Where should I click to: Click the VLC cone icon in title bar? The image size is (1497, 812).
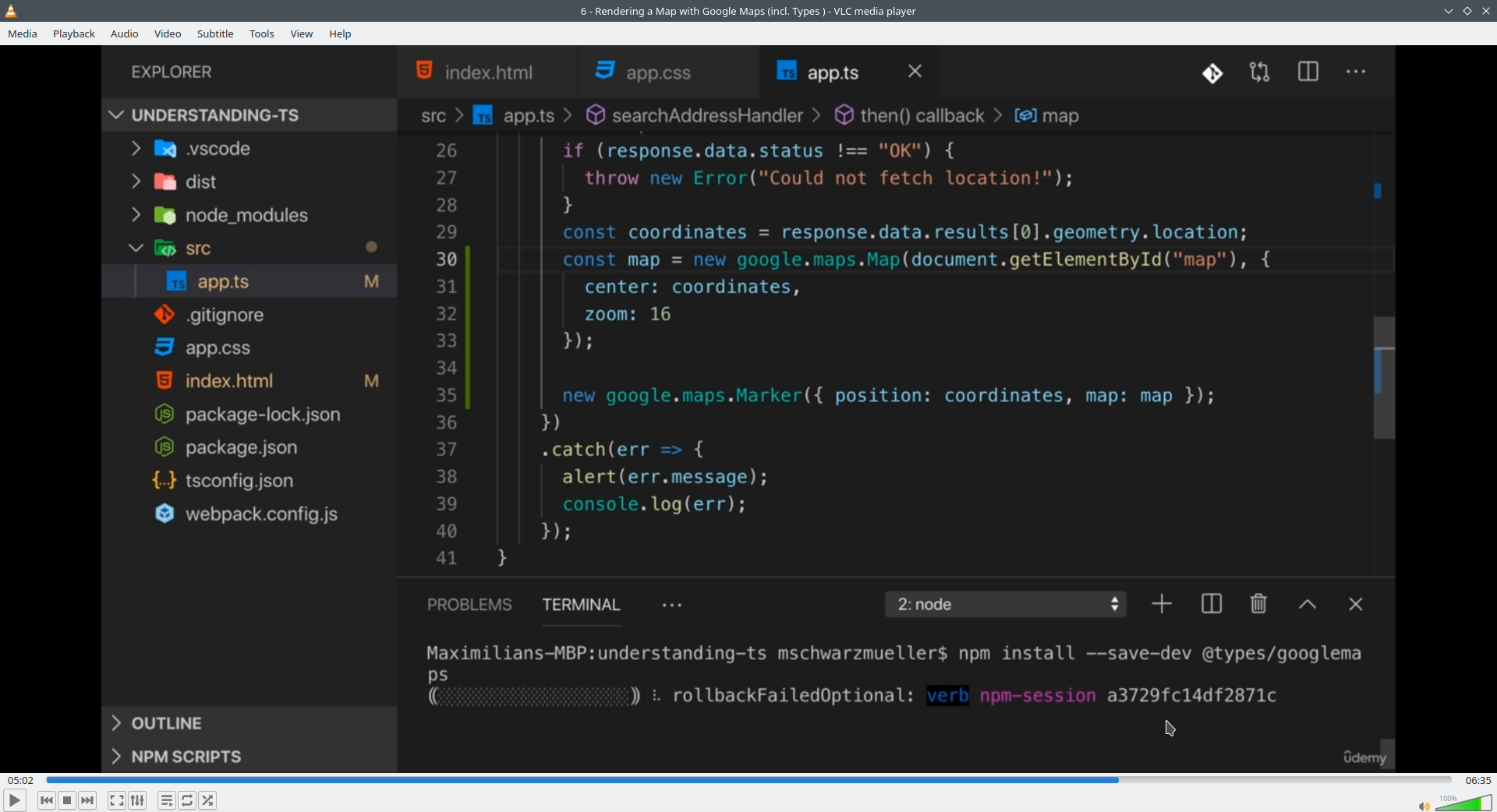point(11,11)
